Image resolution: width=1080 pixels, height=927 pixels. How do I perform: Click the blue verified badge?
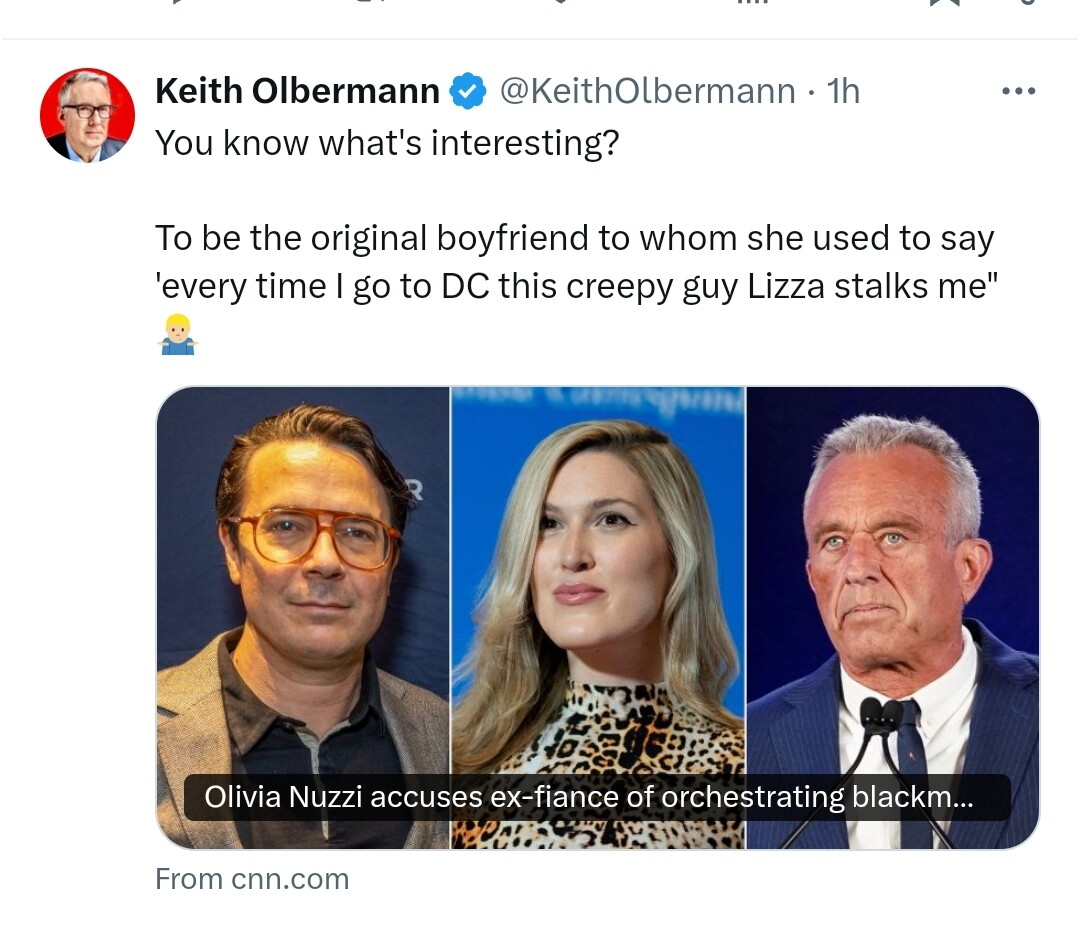pyautogui.click(x=467, y=92)
